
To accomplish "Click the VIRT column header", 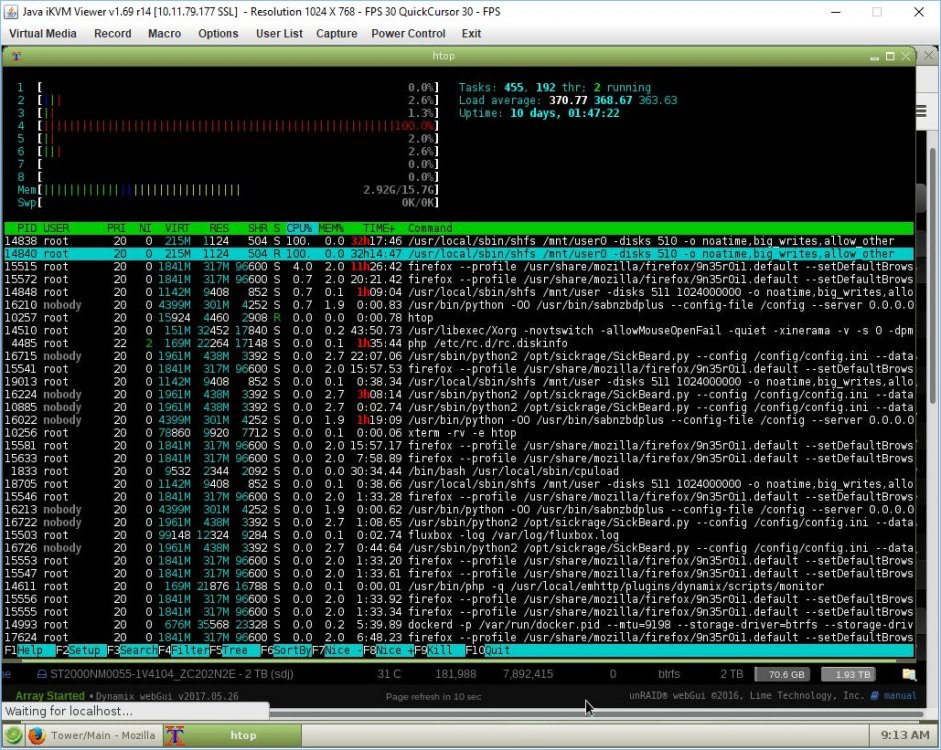I will [x=177, y=229].
